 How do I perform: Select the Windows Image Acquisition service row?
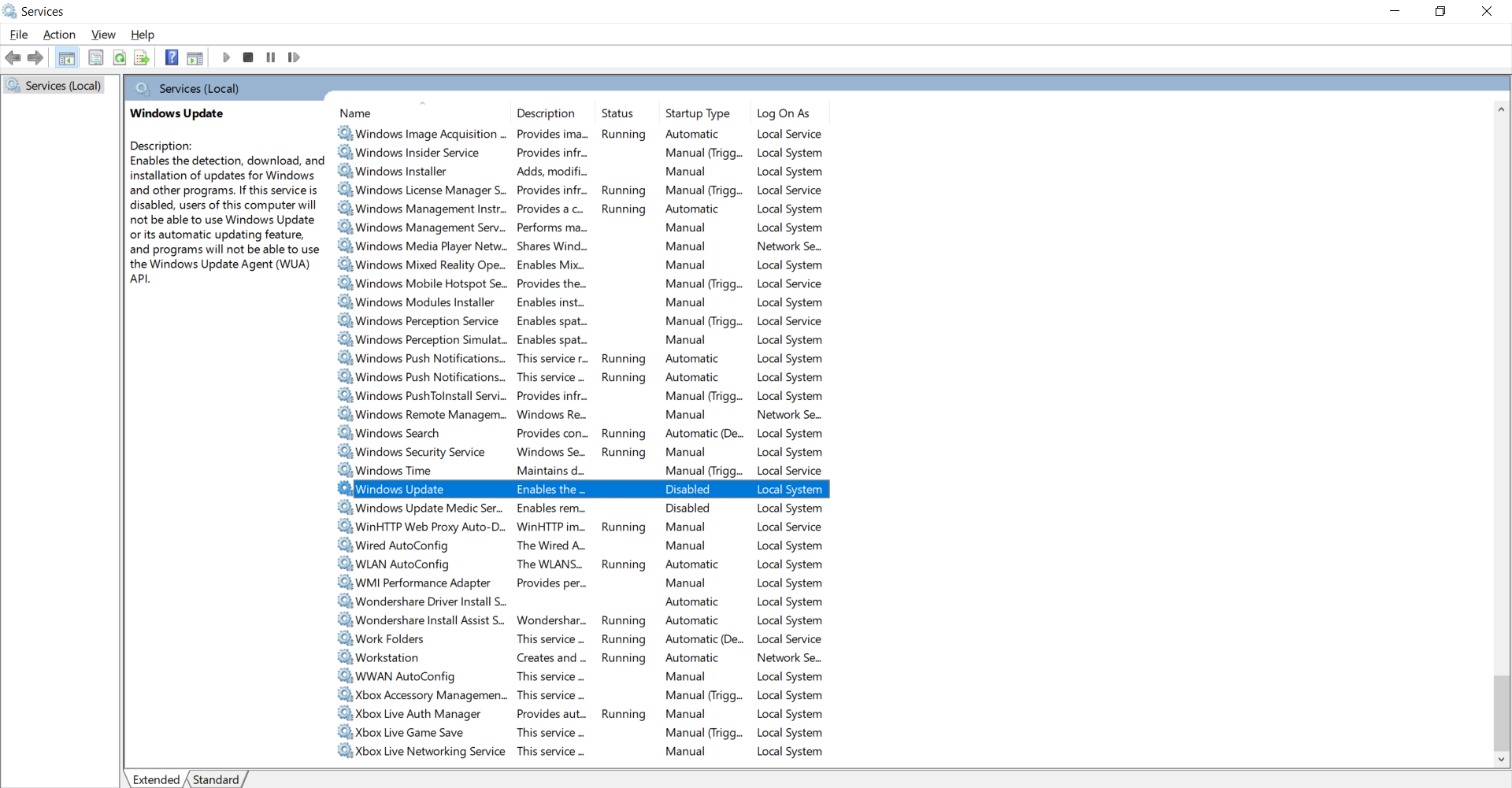pos(583,134)
